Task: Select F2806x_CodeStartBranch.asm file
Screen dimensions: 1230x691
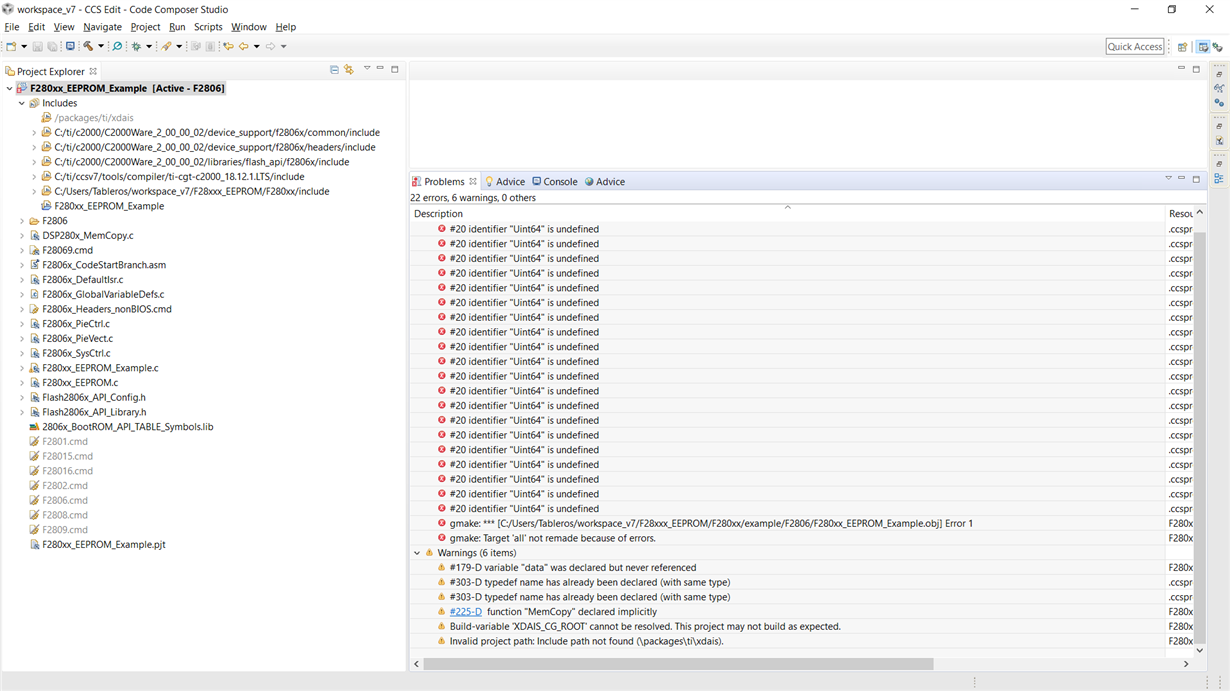Action: tap(104, 265)
